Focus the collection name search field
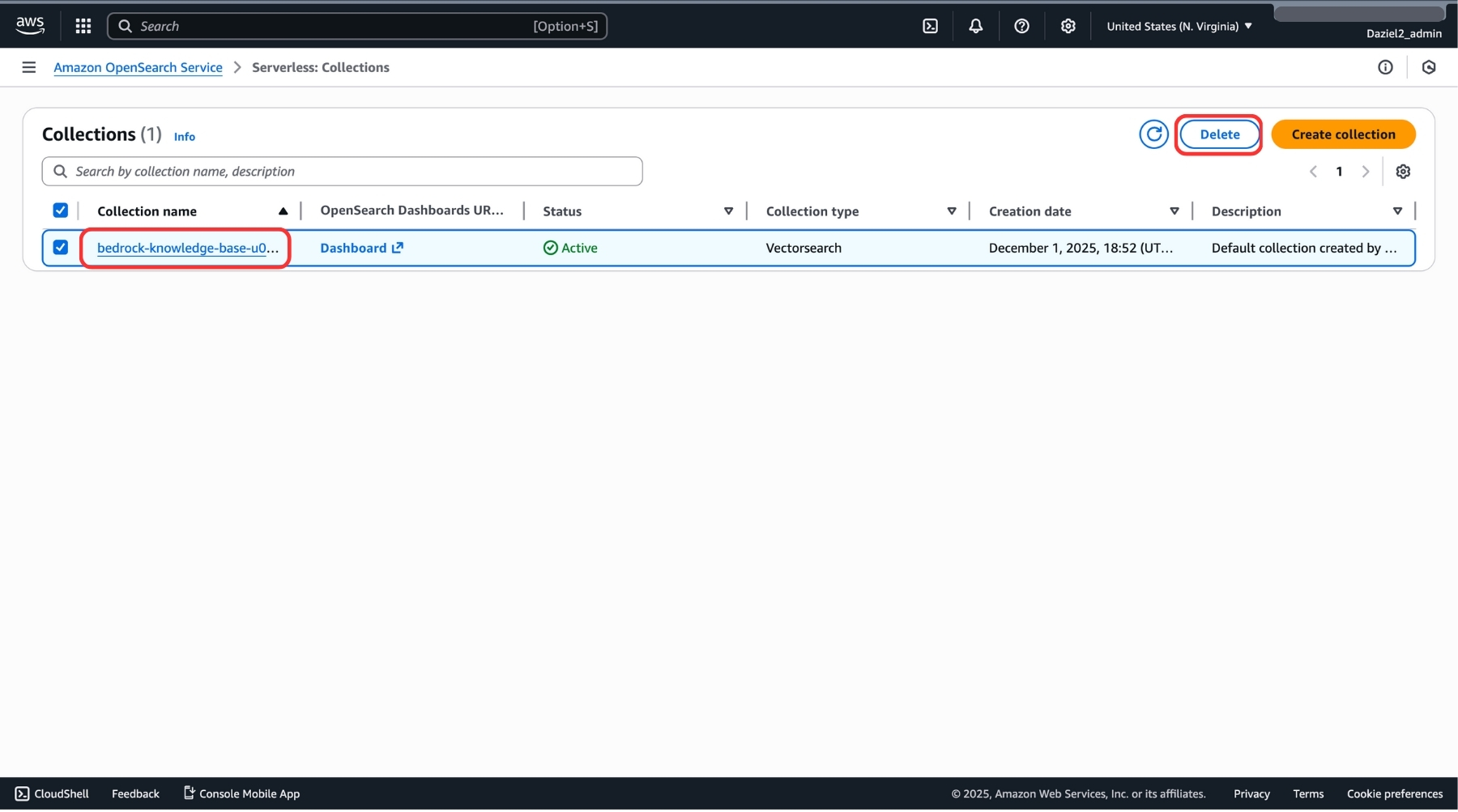1458x812 pixels. (348, 172)
